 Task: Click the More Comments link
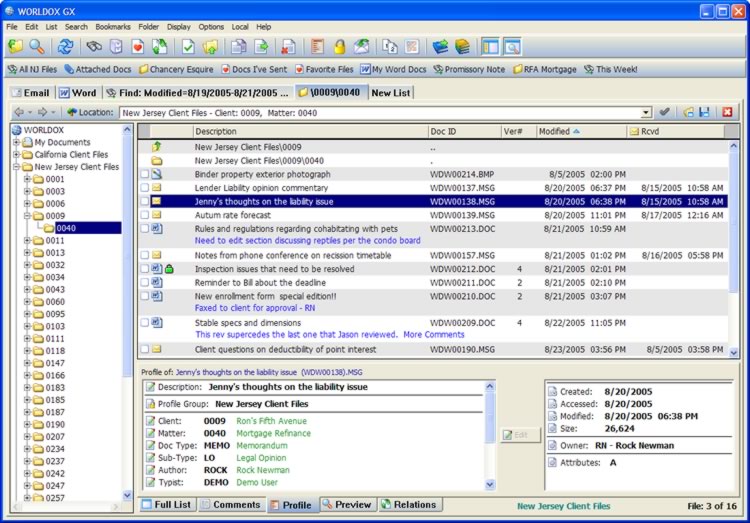pyautogui.click(x=433, y=334)
